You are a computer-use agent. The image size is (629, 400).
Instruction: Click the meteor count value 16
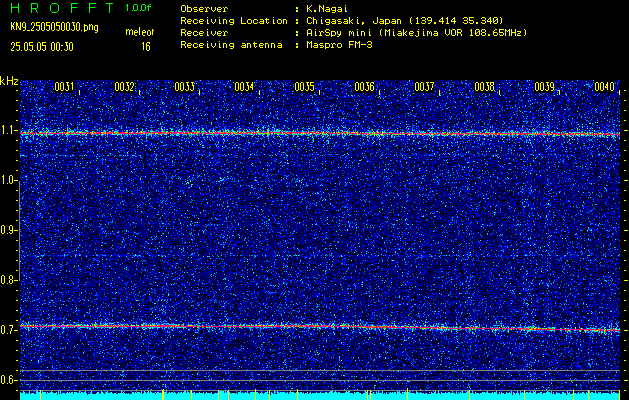click(x=146, y=47)
